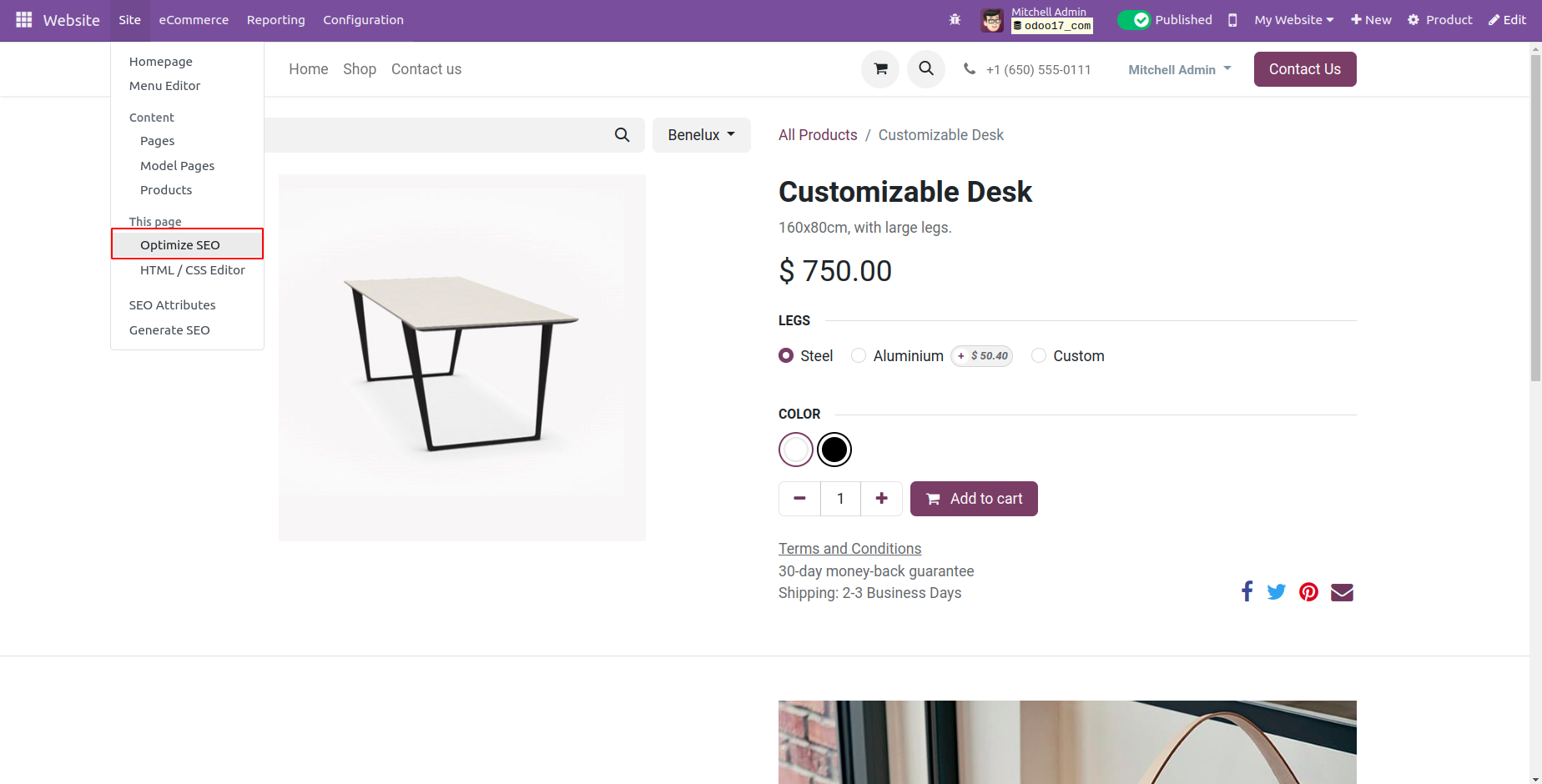
Task: Share product on Facebook
Action: tap(1247, 592)
